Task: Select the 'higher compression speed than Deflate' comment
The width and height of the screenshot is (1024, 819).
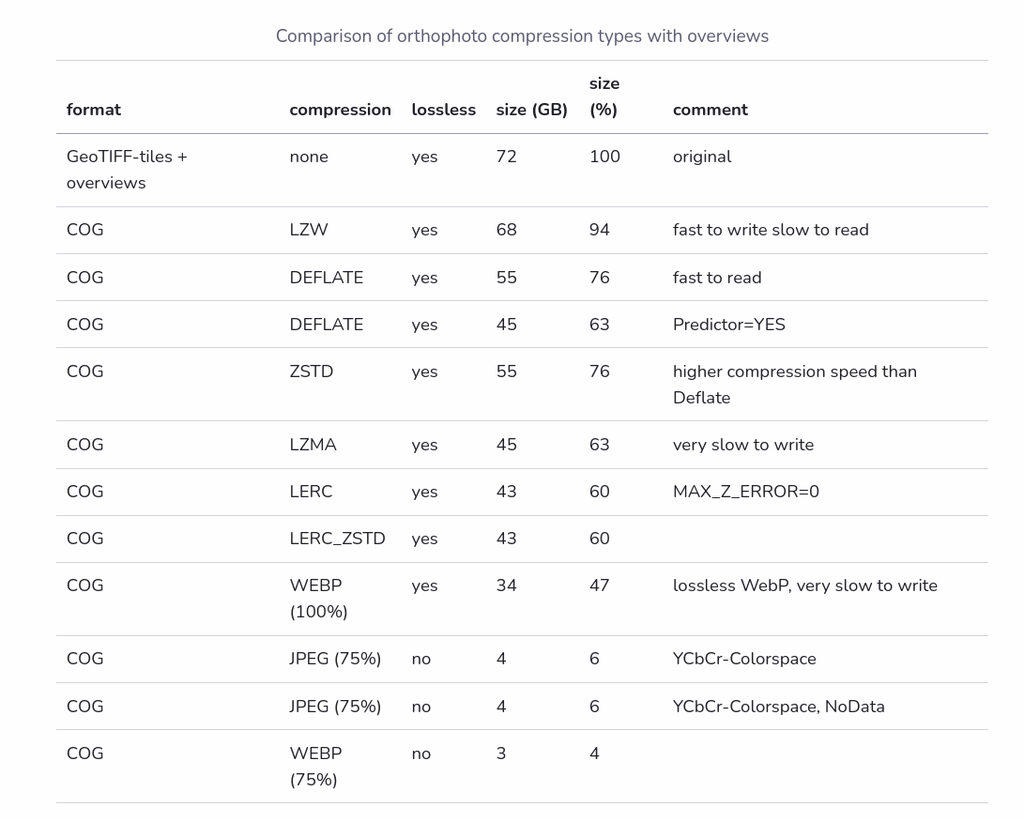Action: (x=795, y=385)
